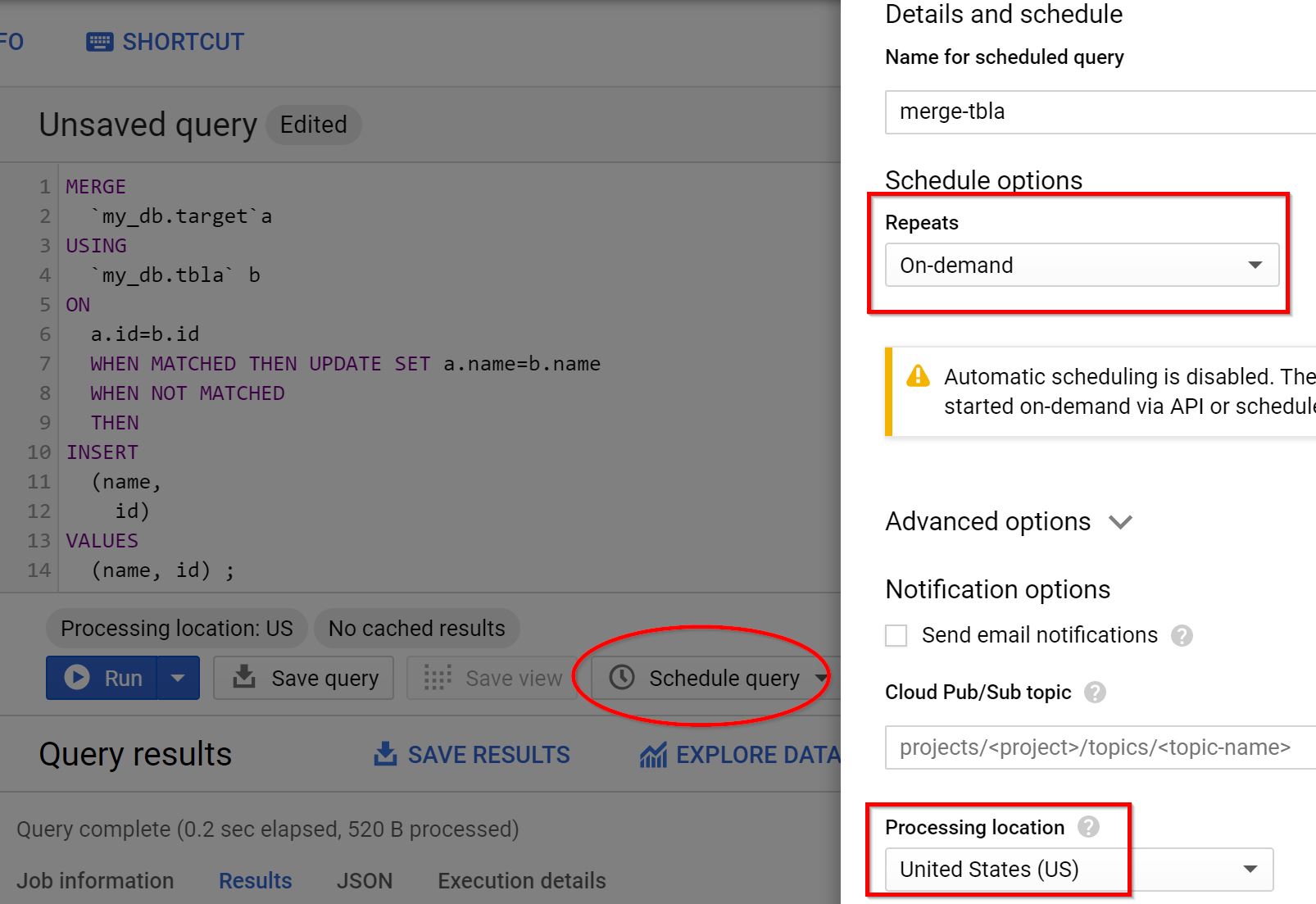Open the Repeats On-demand dropdown
This screenshot has height=904, width=1316.
click(1081, 265)
